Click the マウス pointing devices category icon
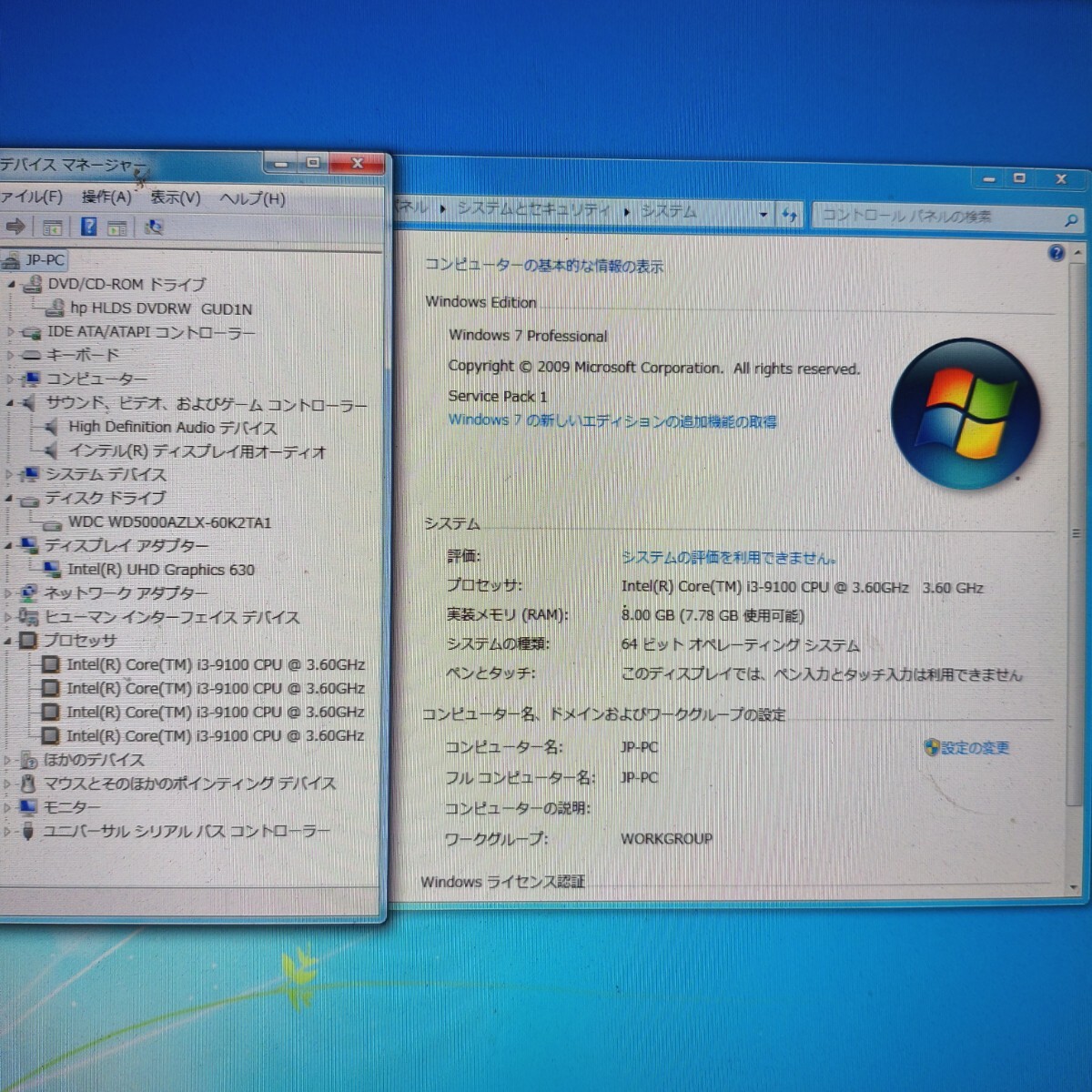 [28, 784]
